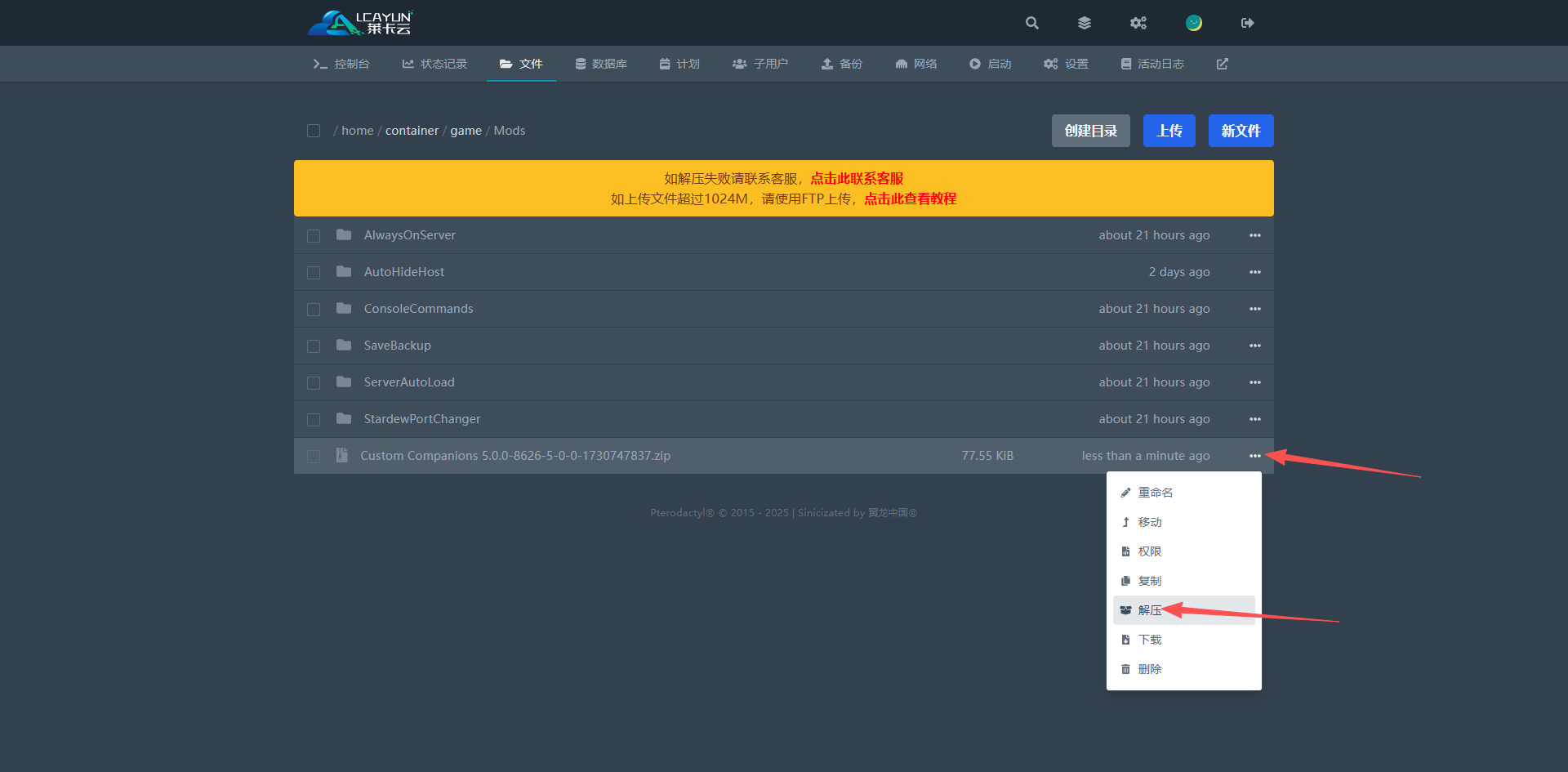Navigate to the game breadcrumb folder
1568x772 pixels.
(x=465, y=131)
